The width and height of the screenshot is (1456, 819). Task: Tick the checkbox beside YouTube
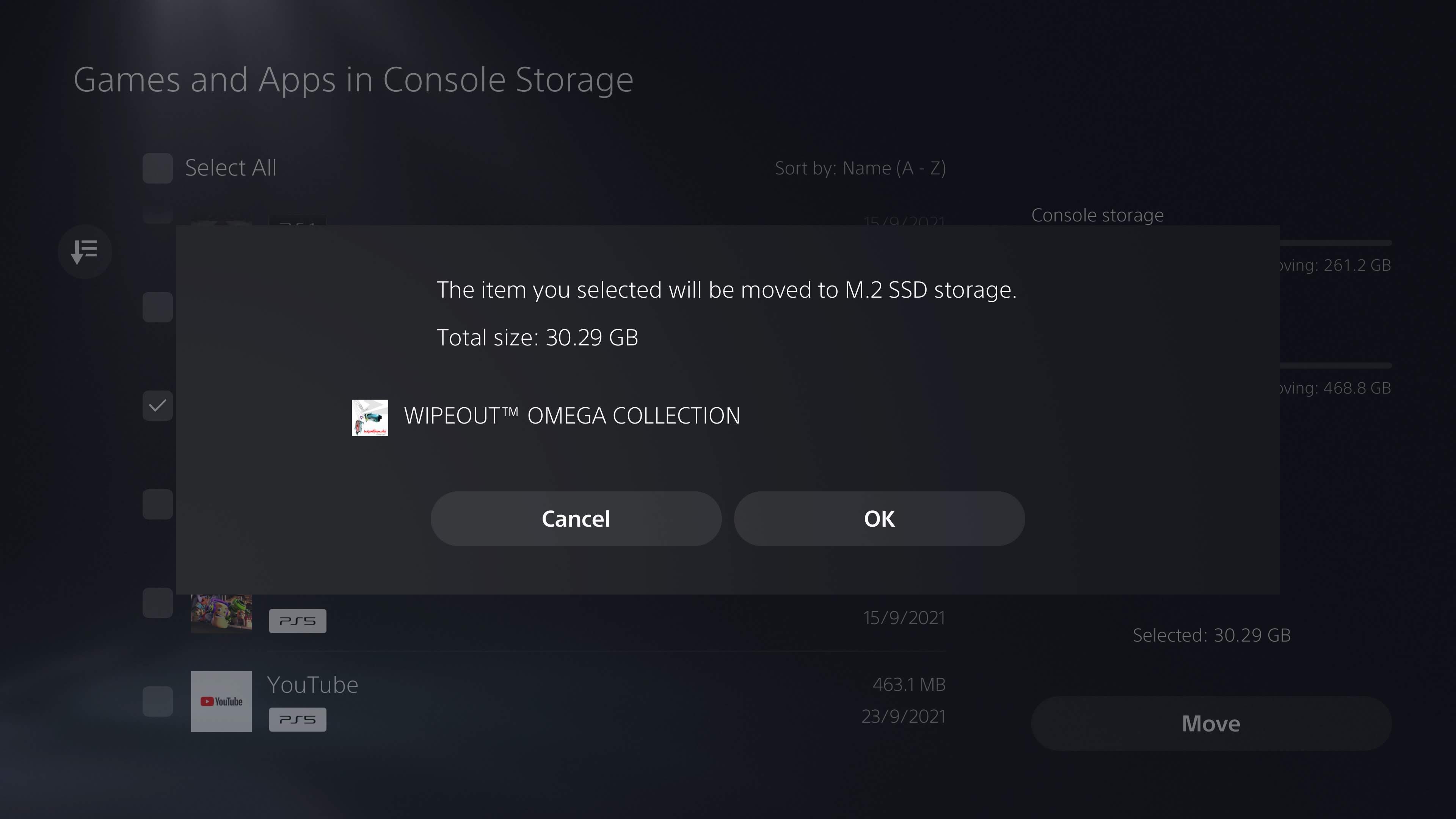pyautogui.click(x=158, y=701)
